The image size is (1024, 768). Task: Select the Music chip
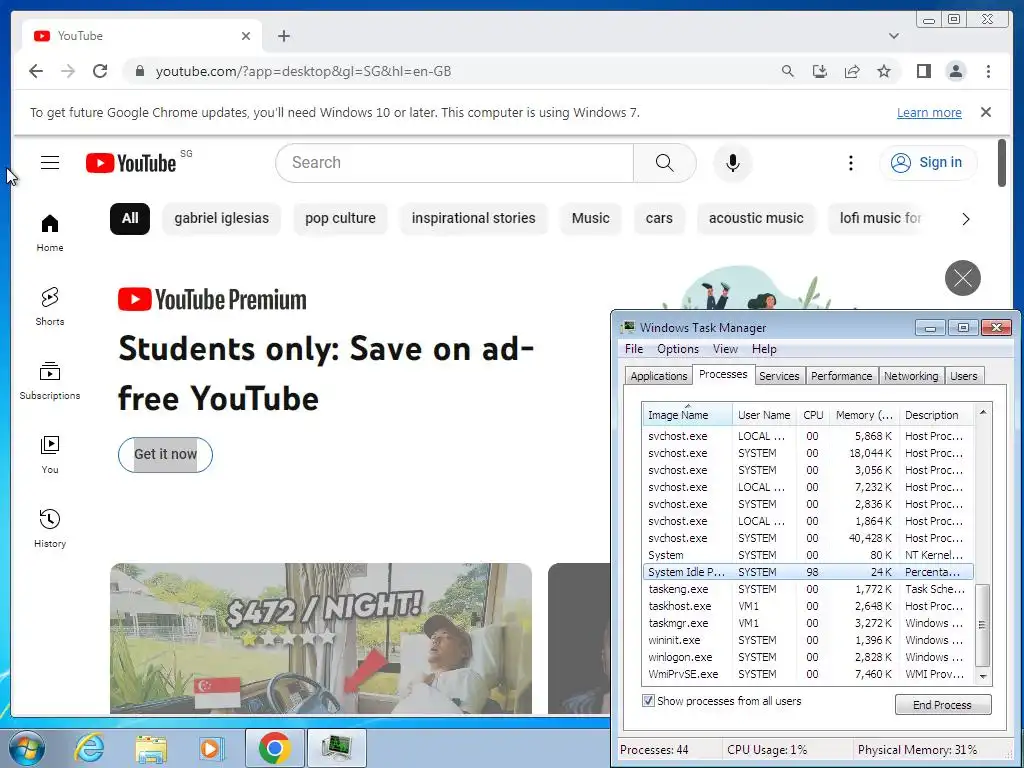[x=590, y=218]
